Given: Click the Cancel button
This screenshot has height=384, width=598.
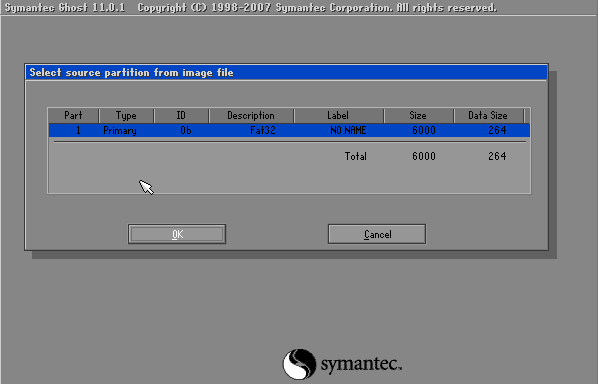Looking at the screenshot, I should pyautogui.click(x=377, y=234).
